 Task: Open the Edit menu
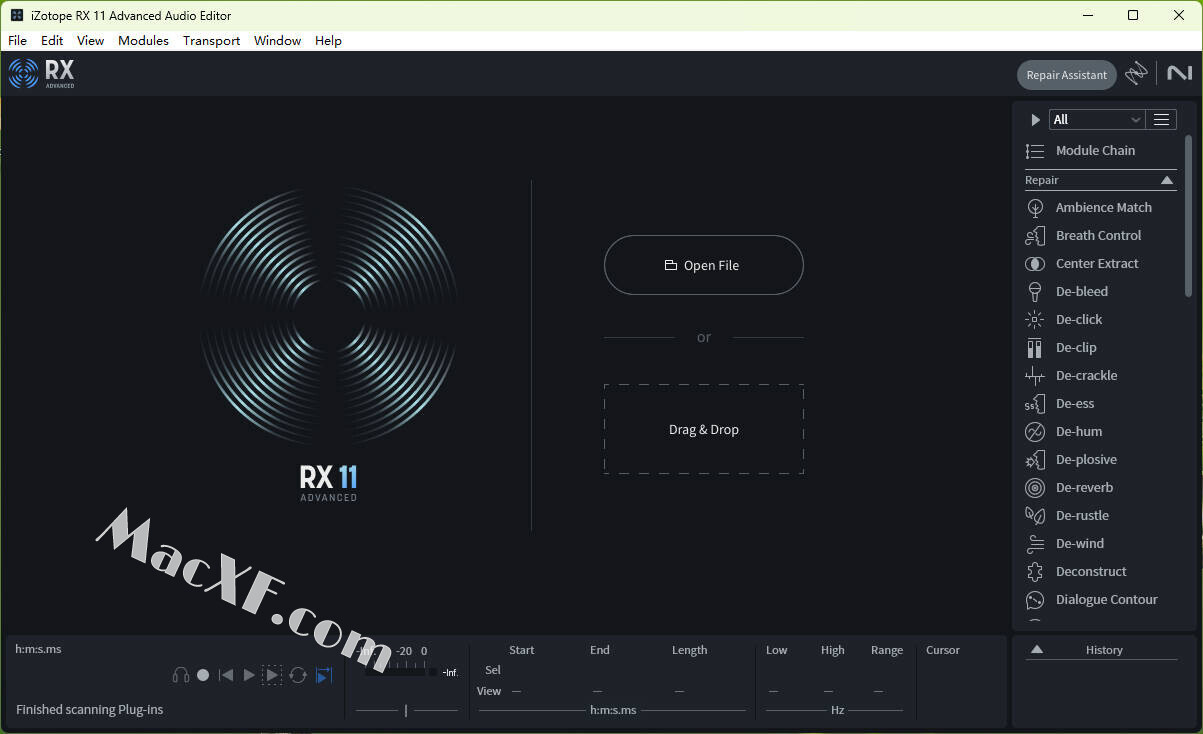coord(52,40)
